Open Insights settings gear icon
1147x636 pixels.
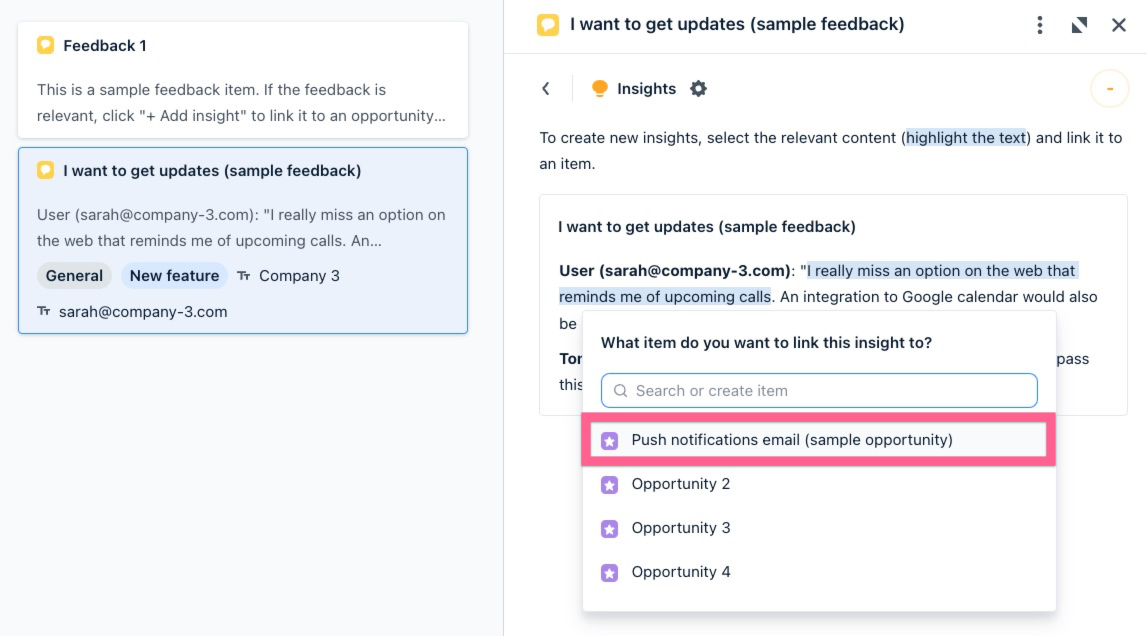(698, 89)
